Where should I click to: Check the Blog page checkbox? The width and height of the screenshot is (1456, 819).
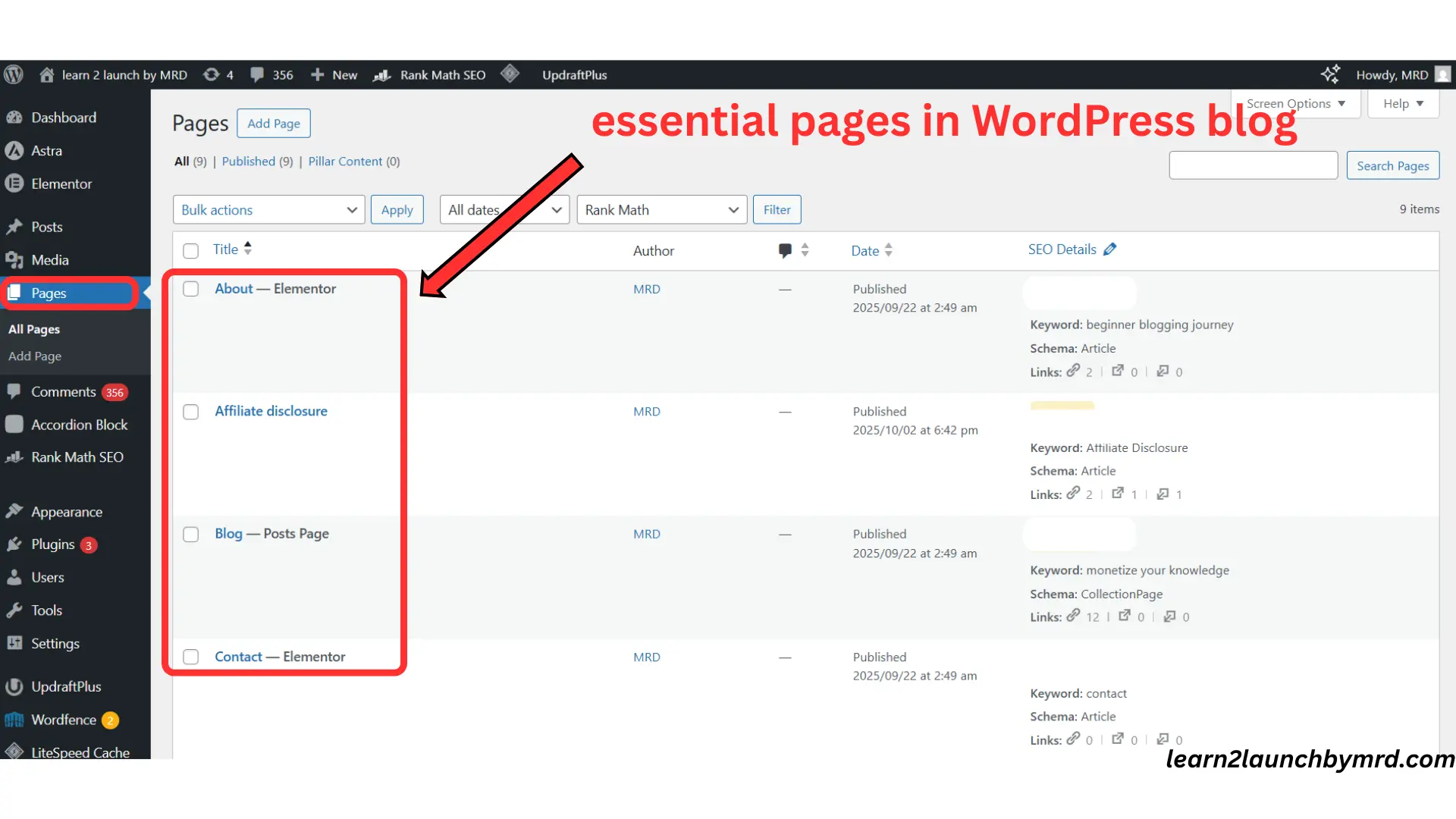click(x=191, y=535)
